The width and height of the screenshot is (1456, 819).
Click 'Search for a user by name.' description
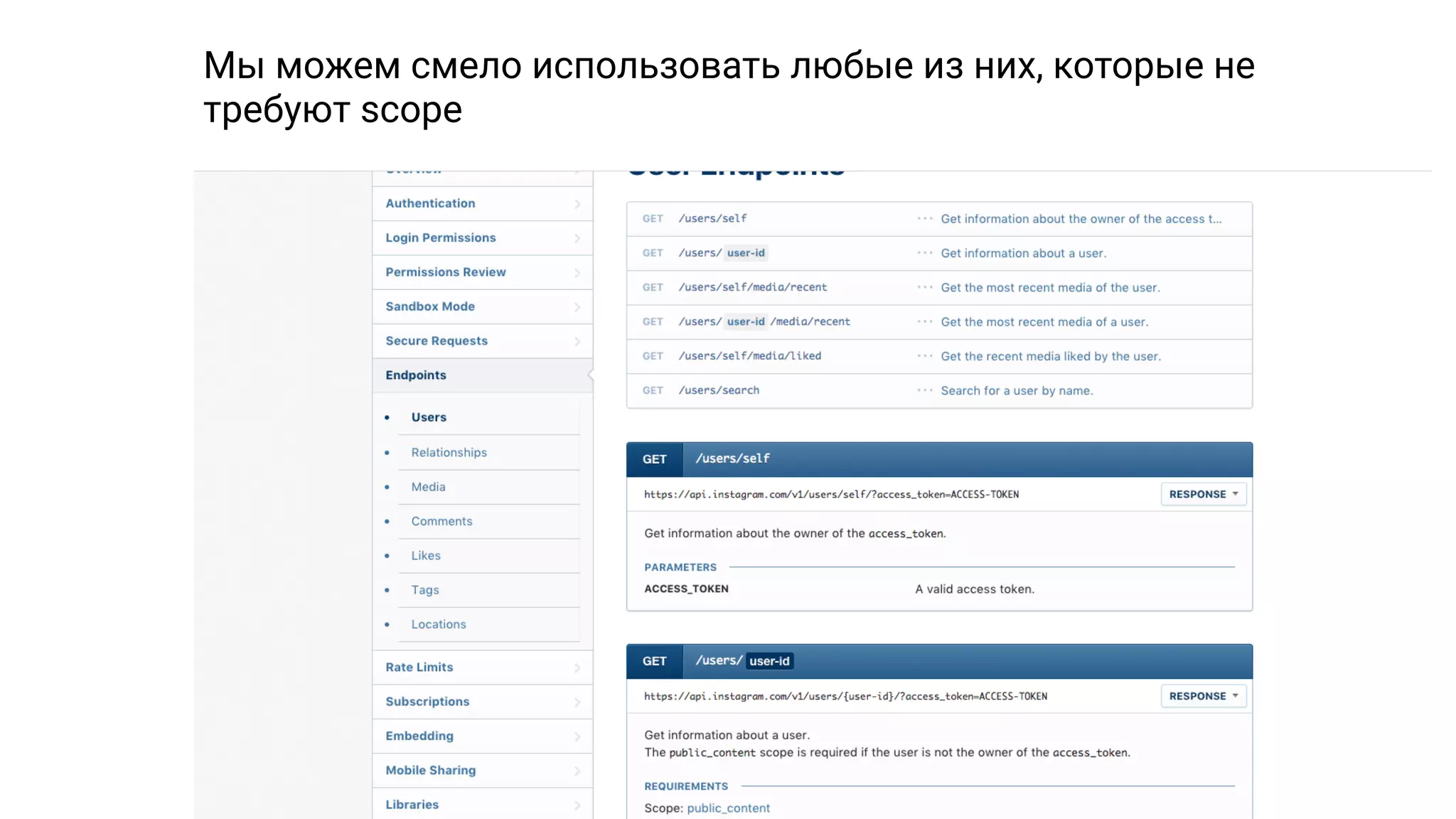point(1017,391)
